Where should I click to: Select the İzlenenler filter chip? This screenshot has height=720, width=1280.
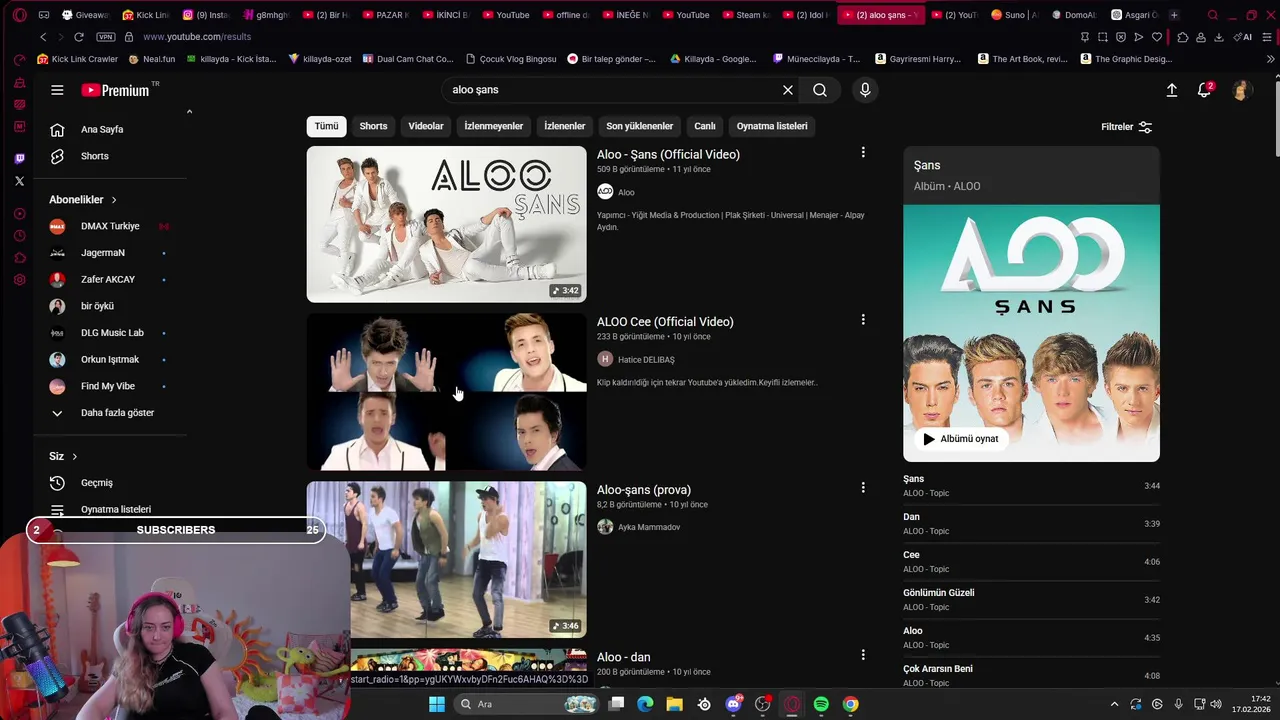click(565, 126)
